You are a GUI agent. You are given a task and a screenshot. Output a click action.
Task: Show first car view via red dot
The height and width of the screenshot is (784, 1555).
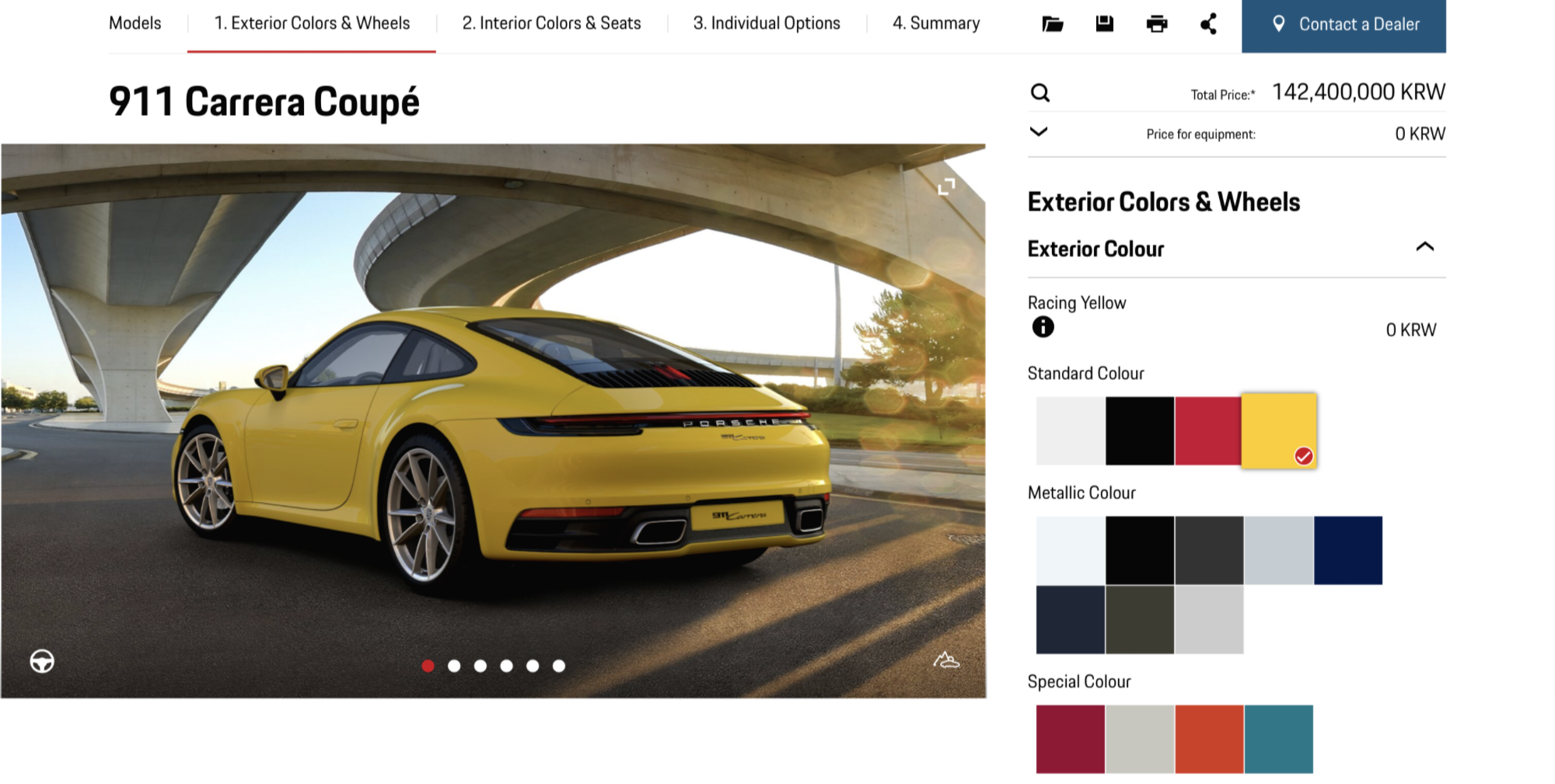428,666
